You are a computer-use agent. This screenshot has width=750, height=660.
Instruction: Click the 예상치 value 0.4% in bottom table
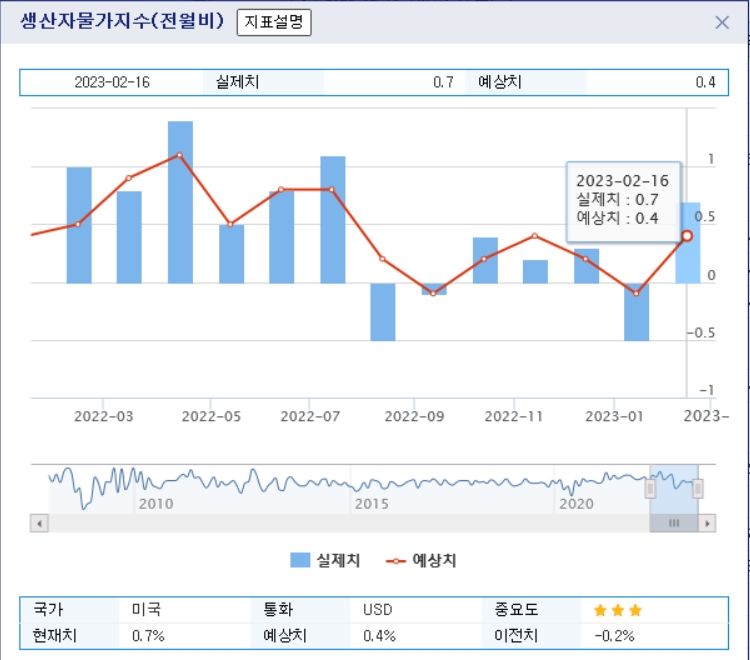click(x=379, y=636)
